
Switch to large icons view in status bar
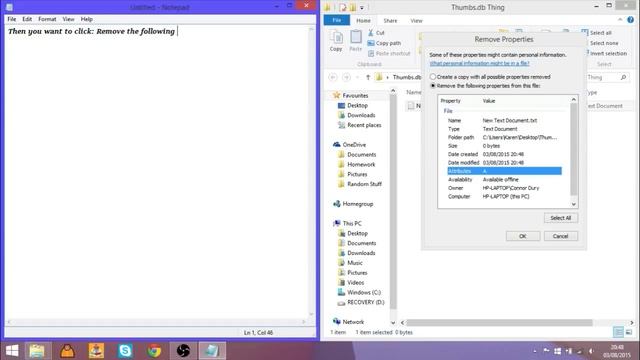pyautogui.click(x=629, y=332)
